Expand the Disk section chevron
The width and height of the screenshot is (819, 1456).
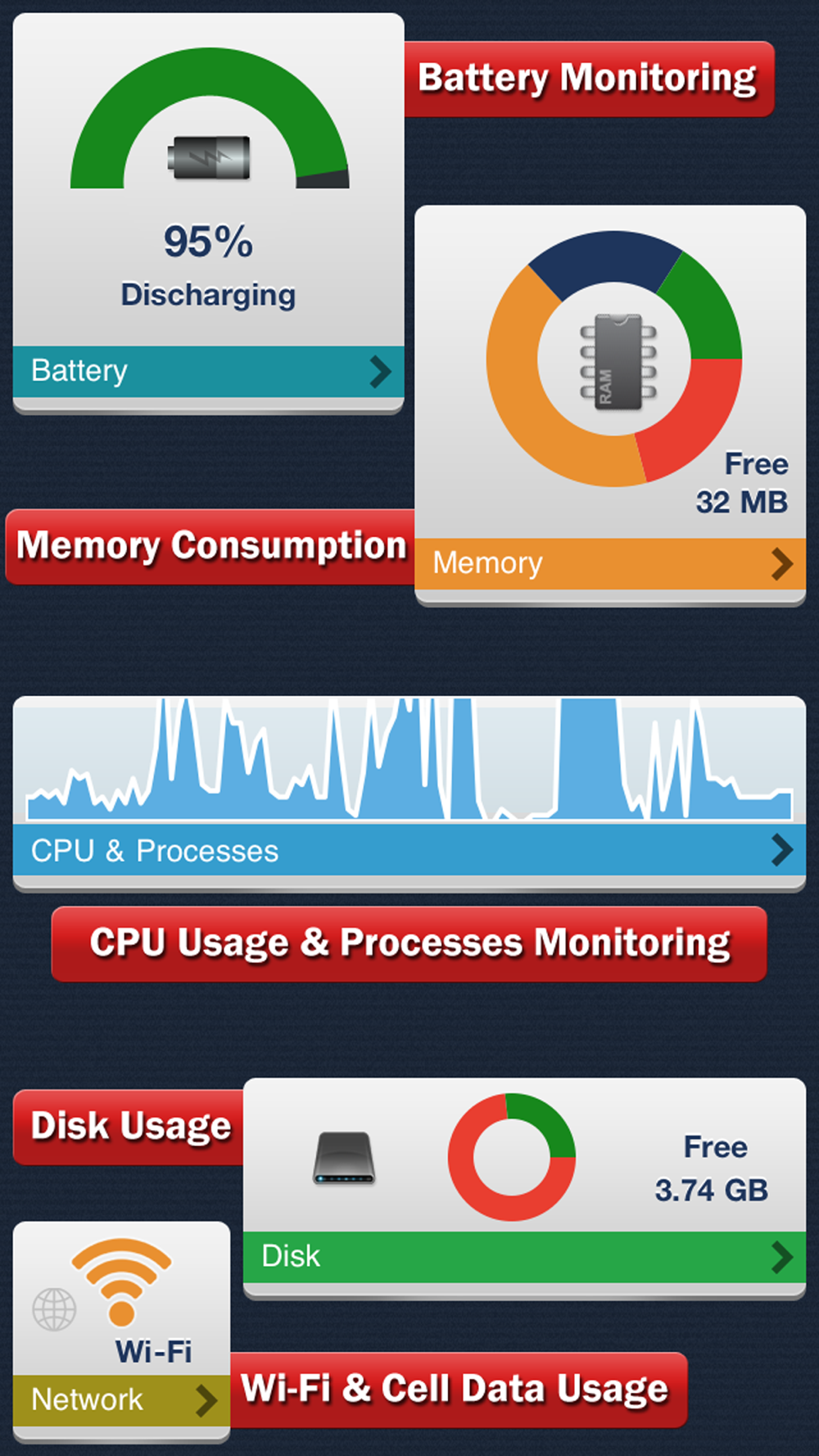coord(782,1257)
